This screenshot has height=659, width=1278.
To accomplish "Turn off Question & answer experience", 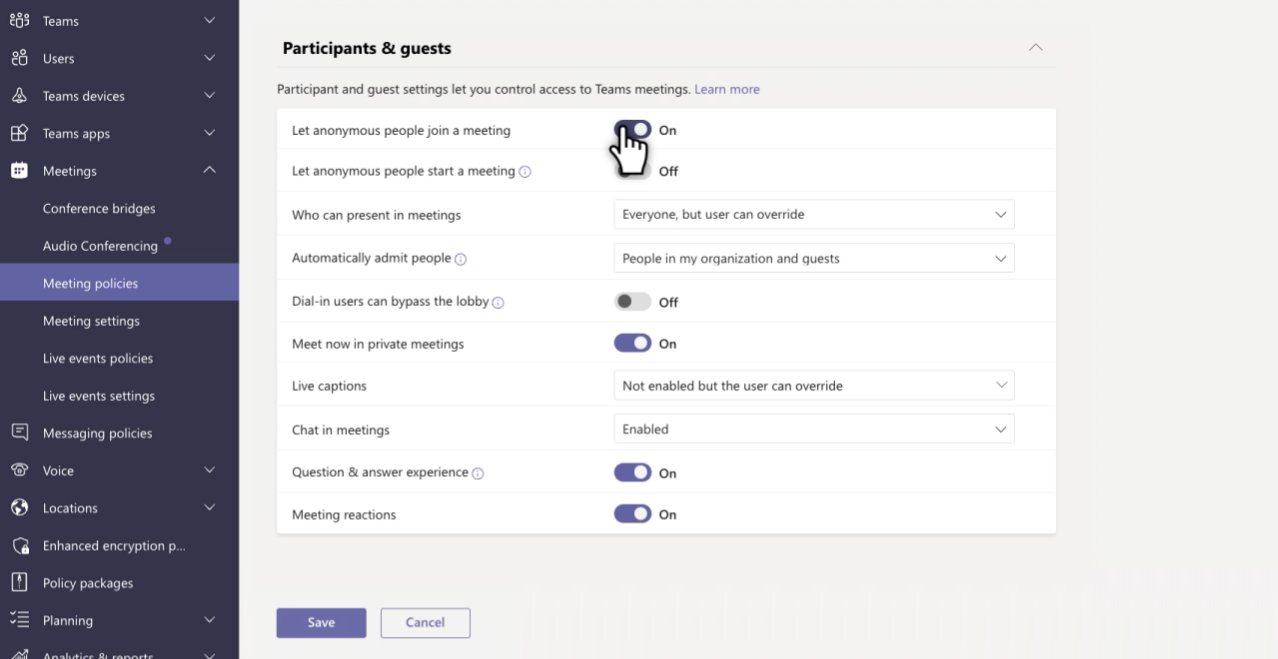I will pos(632,473).
